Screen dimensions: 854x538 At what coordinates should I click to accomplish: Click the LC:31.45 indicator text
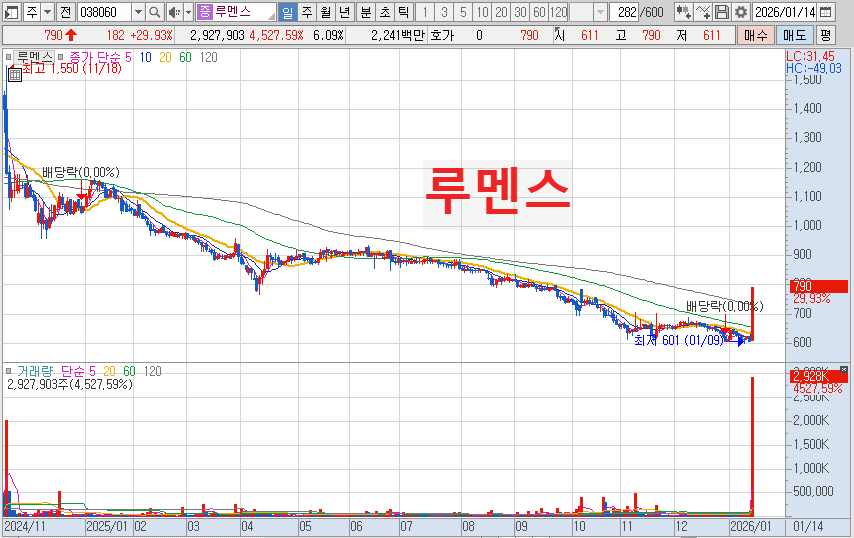(810, 56)
